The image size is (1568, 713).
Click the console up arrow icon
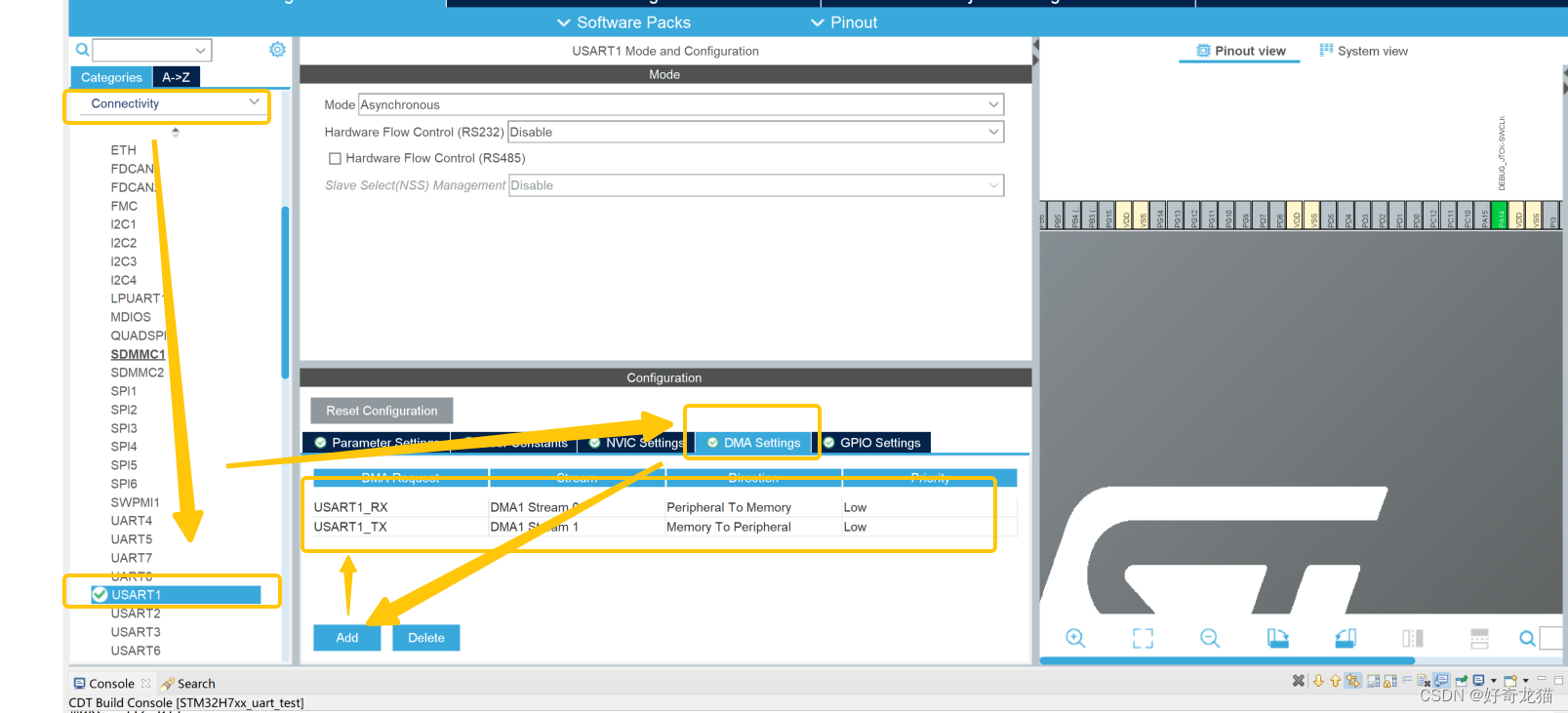click(x=1335, y=681)
